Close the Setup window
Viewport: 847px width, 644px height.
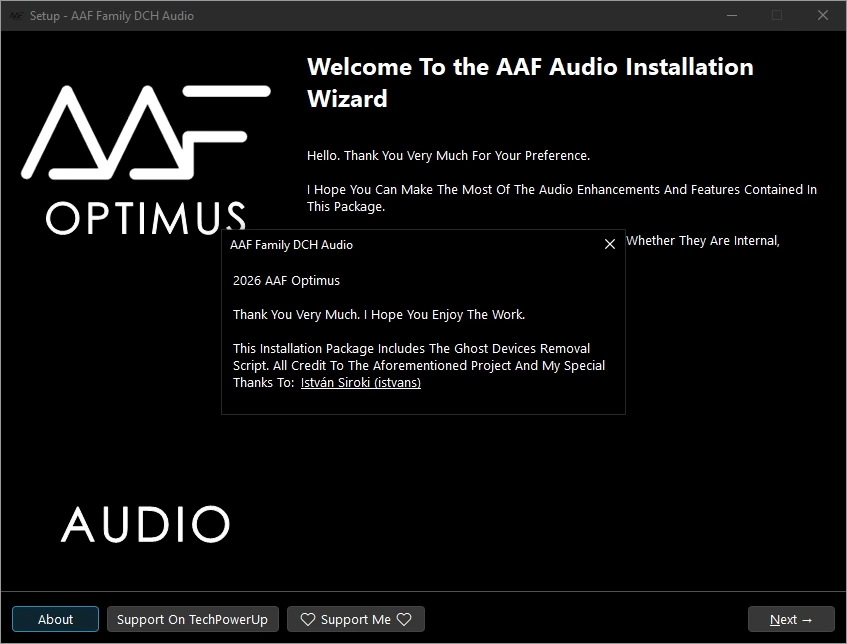tap(823, 15)
